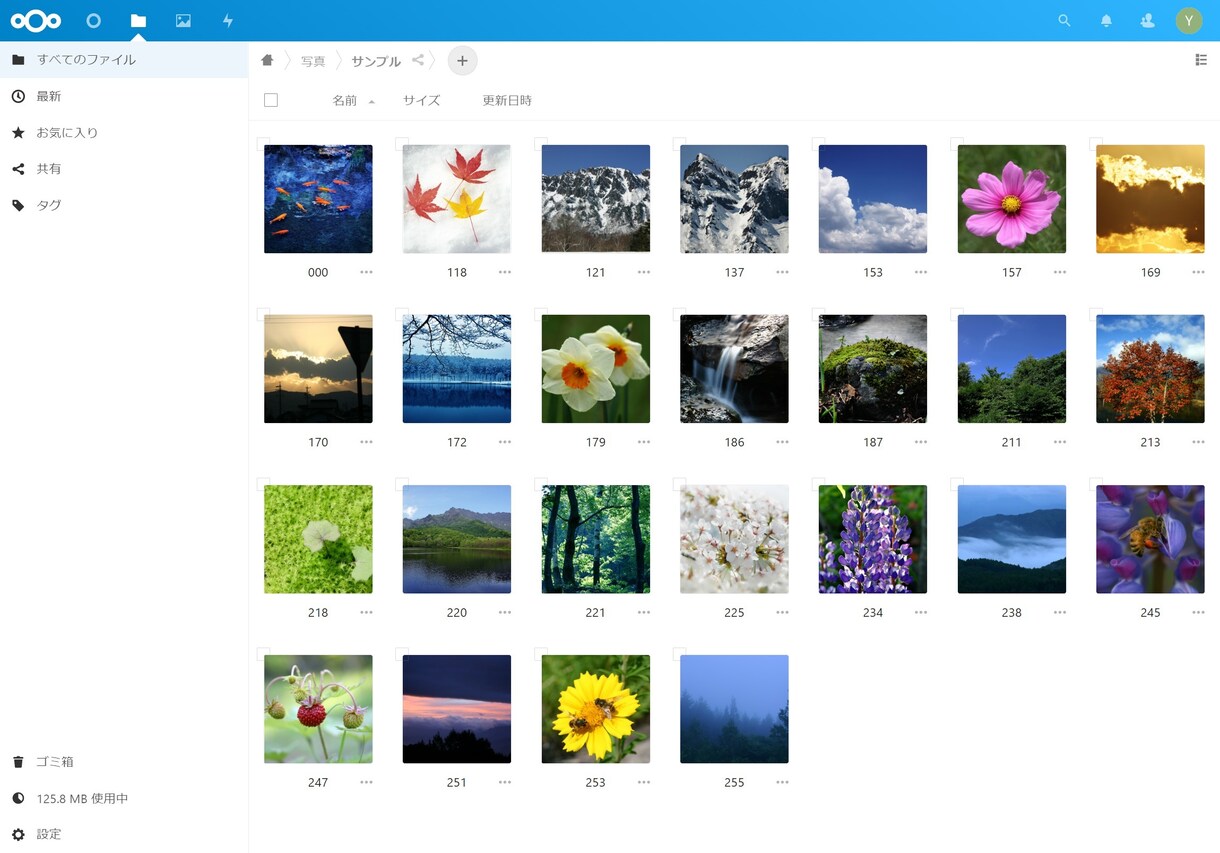This screenshot has width=1220, height=853.
Task: Open more actions for file 179
Action: click(644, 442)
